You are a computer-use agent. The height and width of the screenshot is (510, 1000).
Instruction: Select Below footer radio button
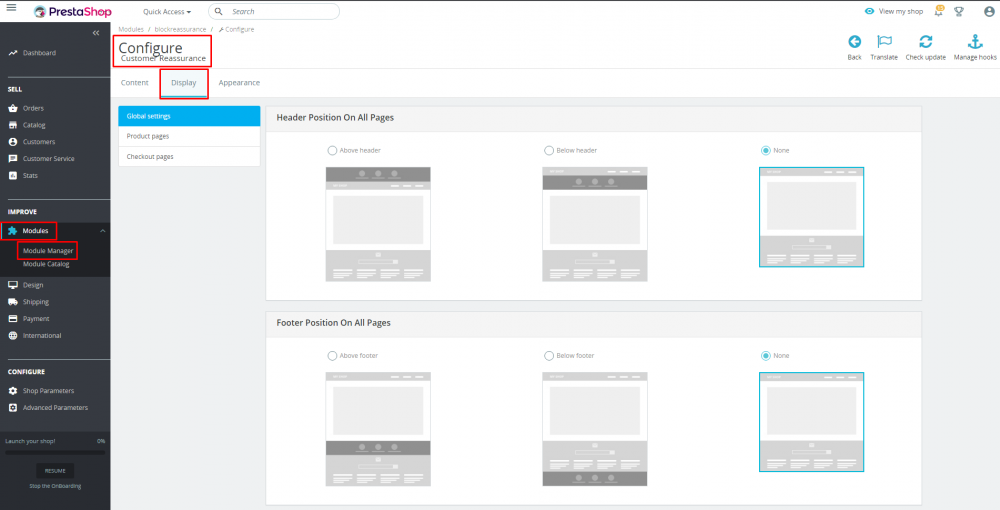(x=548, y=356)
